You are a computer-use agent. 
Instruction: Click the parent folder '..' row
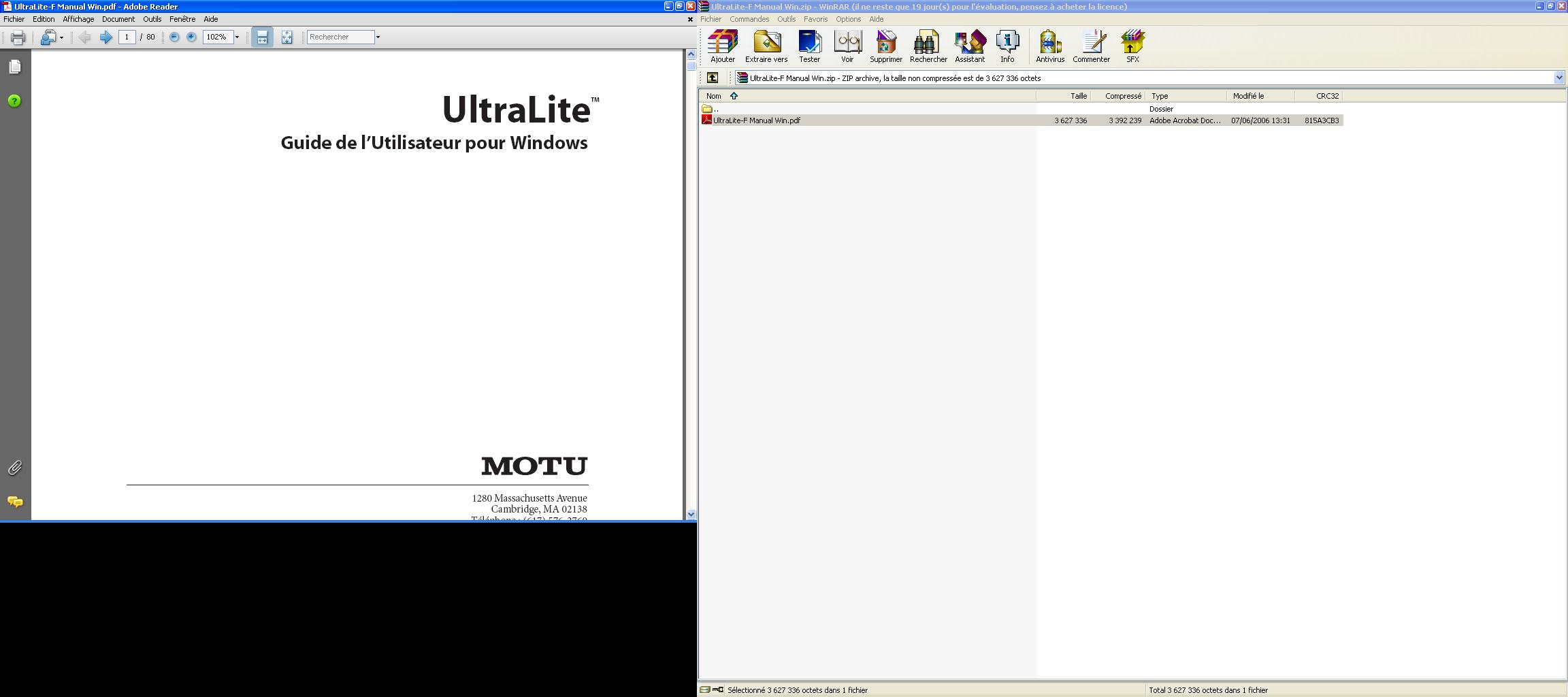coord(1021,109)
